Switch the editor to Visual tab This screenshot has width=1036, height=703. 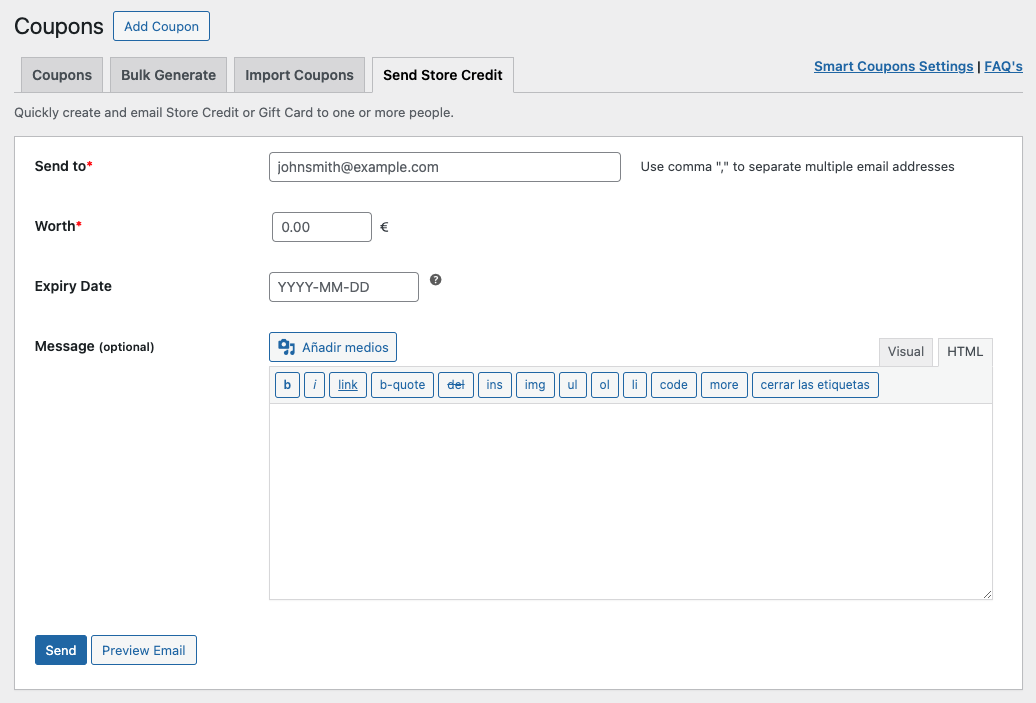coord(906,351)
